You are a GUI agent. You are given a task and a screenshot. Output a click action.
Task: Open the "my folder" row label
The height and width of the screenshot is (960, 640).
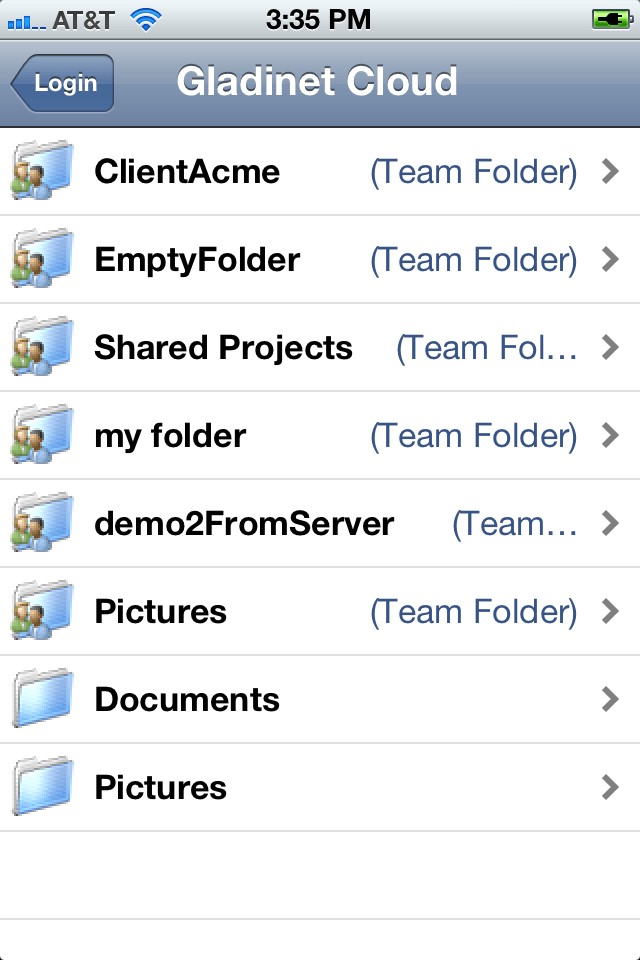(x=170, y=436)
